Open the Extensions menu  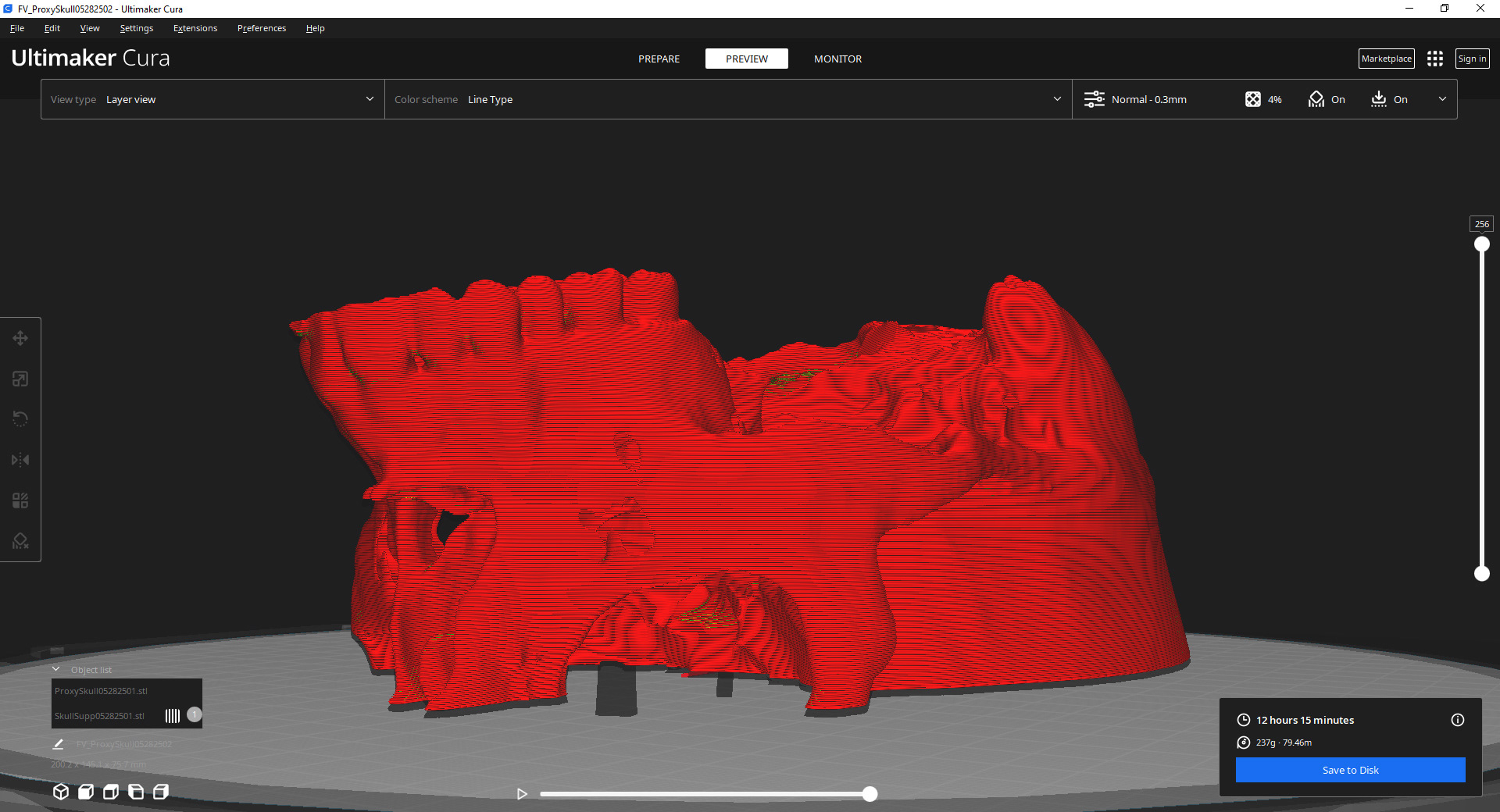click(x=195, y=28)
